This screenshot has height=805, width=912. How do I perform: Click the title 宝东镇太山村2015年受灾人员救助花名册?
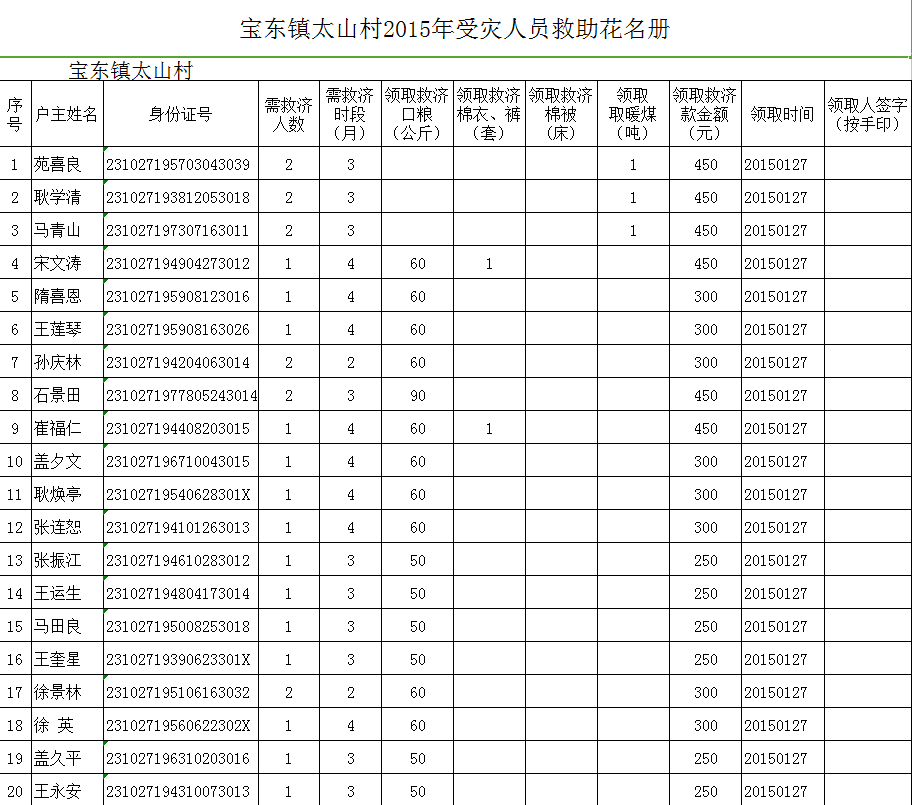pyautogui.click(x=455, y=29)
